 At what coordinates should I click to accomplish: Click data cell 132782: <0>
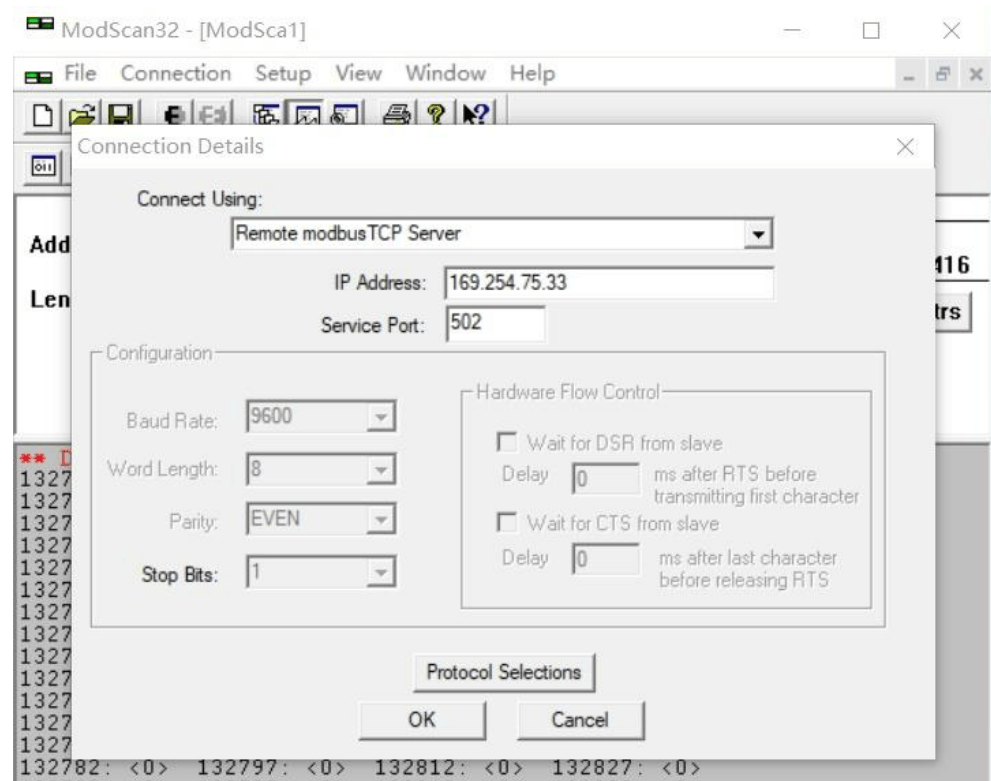click(x=94, y=768)
